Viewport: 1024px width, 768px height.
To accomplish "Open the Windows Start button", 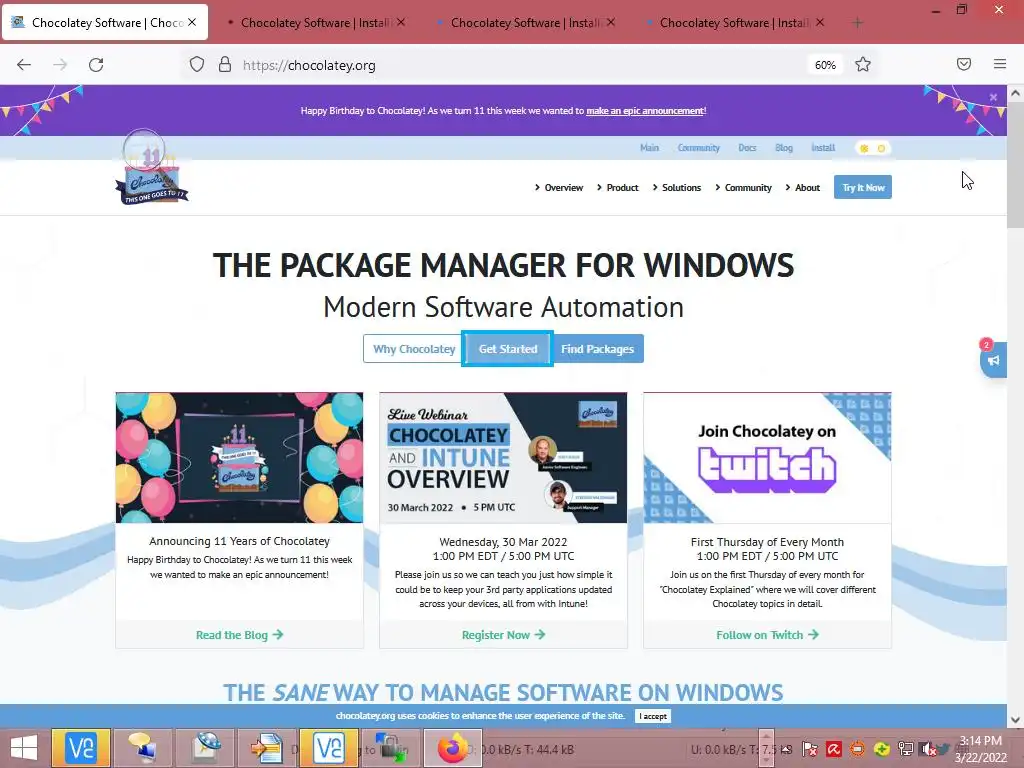I will 24,748.
